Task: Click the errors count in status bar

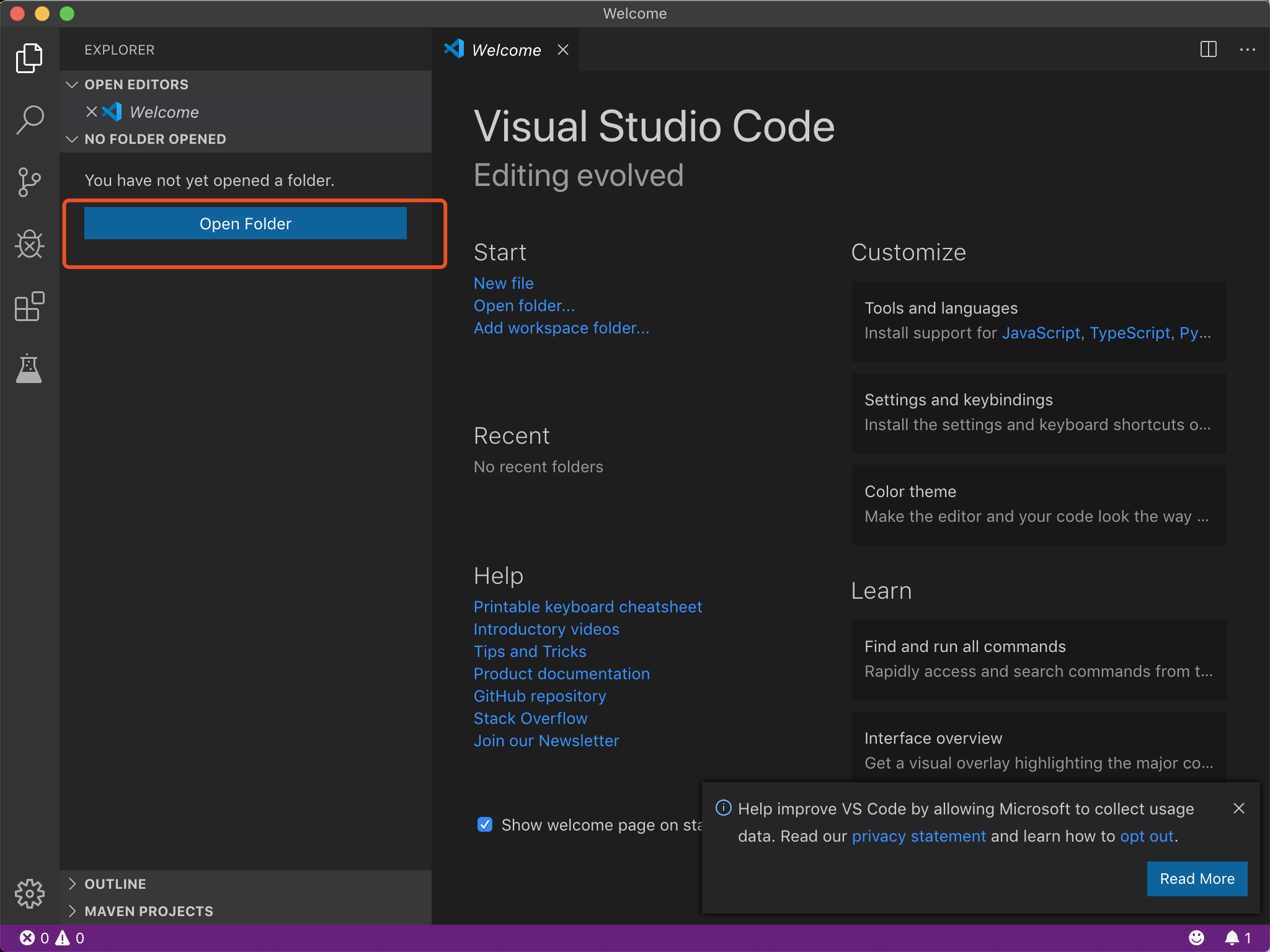Action: tap(34, 938)
